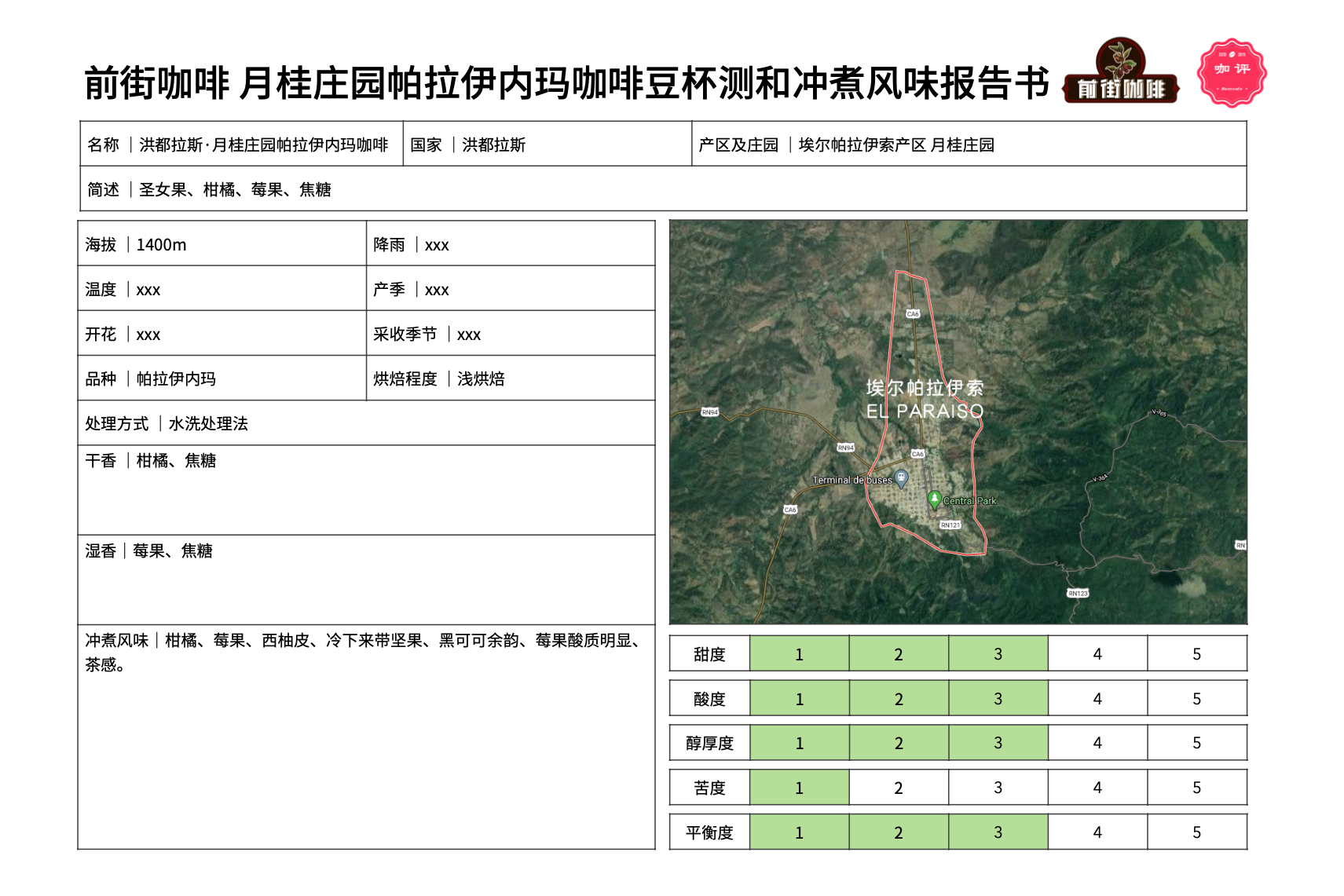Screen dimensions: 1344x896
Task: Click the green 醇厚度 rating 3 cell
Action: pos(998,743)
